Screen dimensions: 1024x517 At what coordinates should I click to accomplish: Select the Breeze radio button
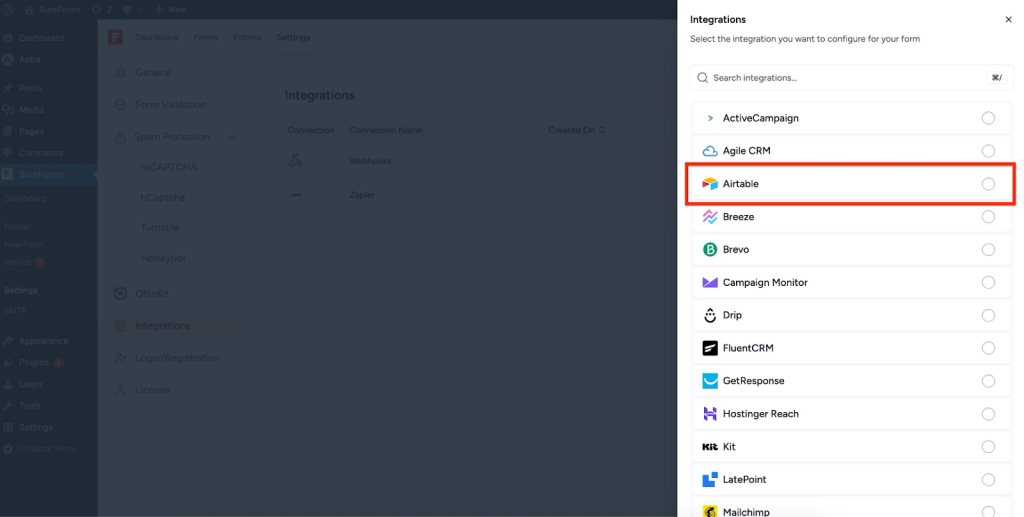(988, 217)
